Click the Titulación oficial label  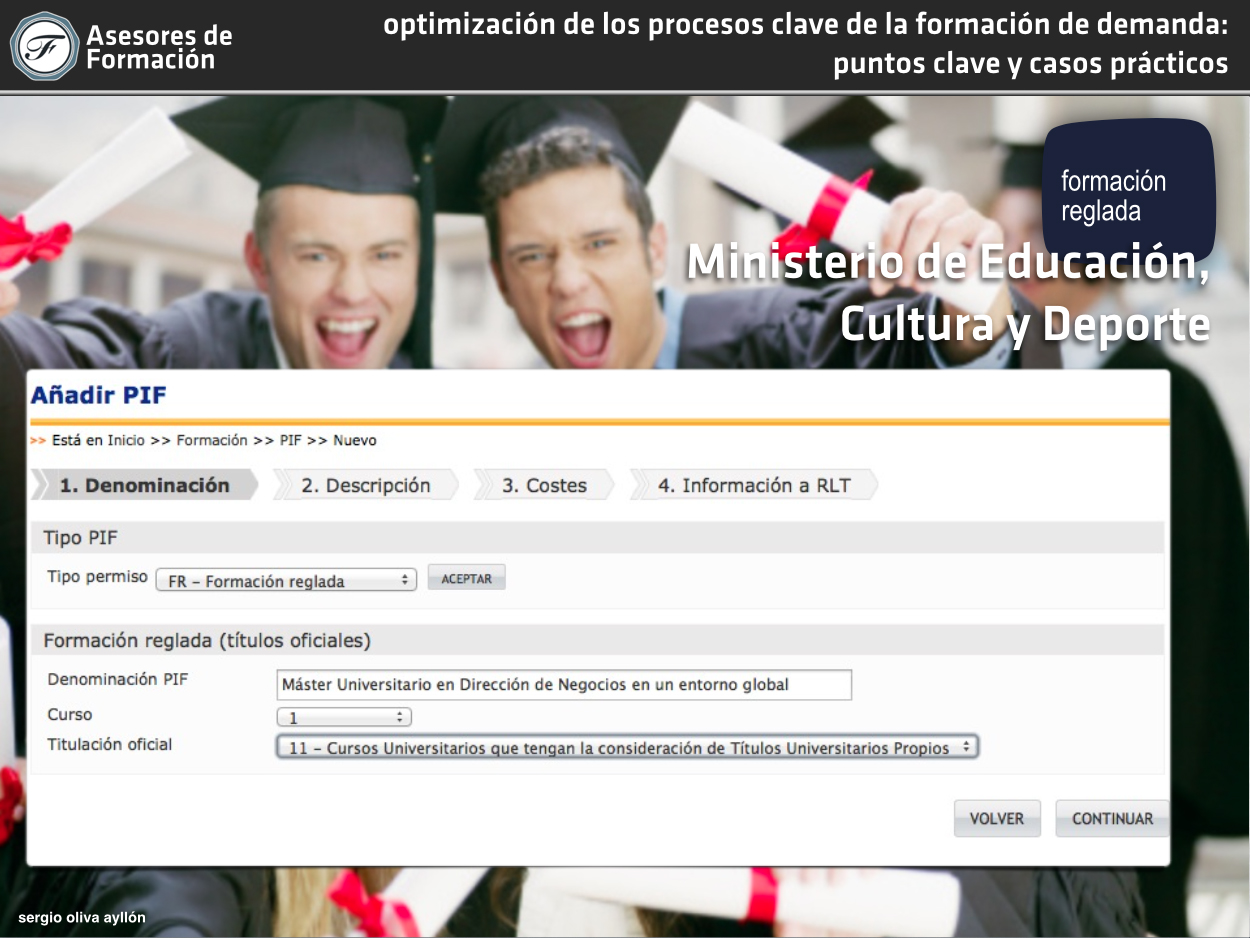110,744
